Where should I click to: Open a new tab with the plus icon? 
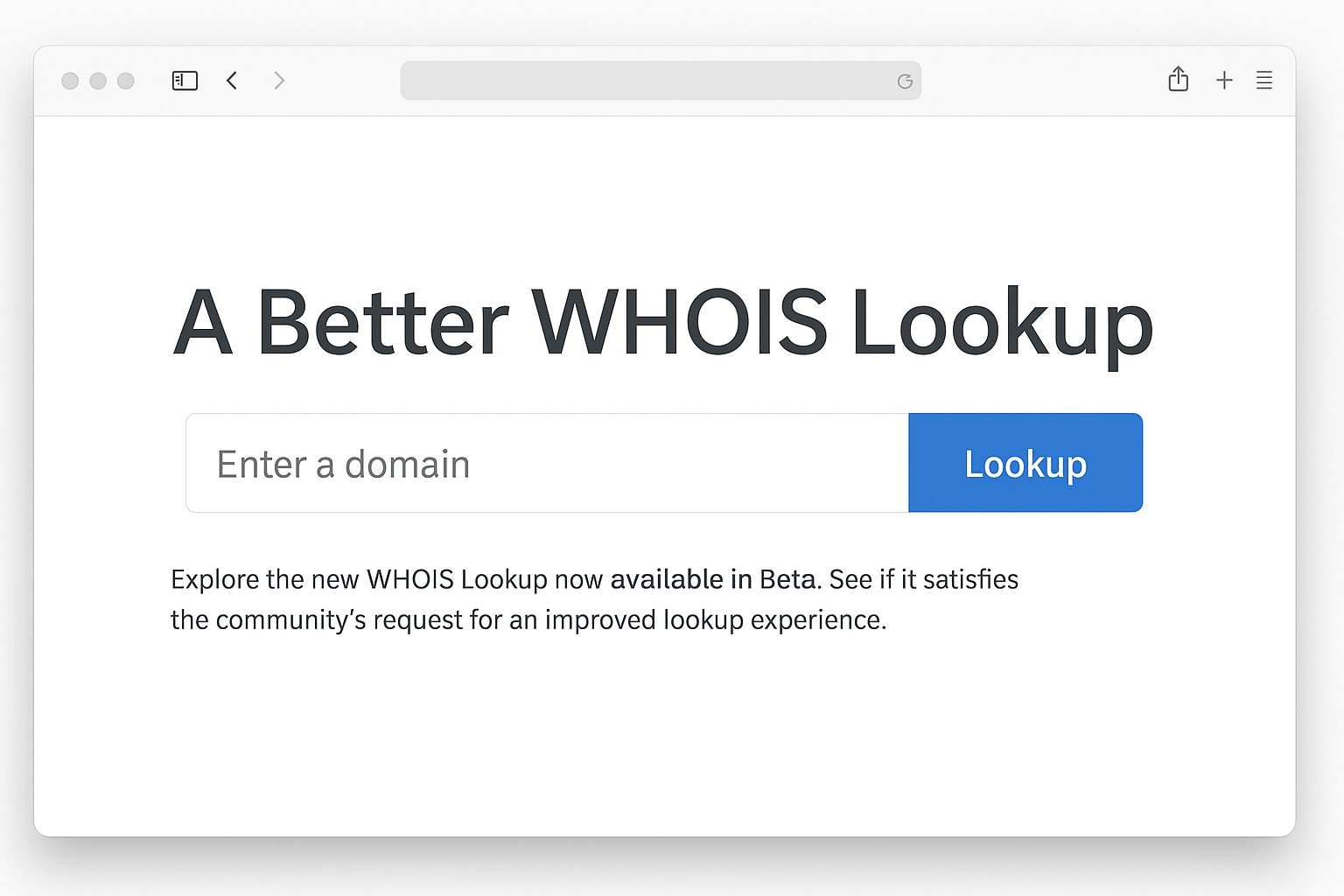[x=1224, y=80]
